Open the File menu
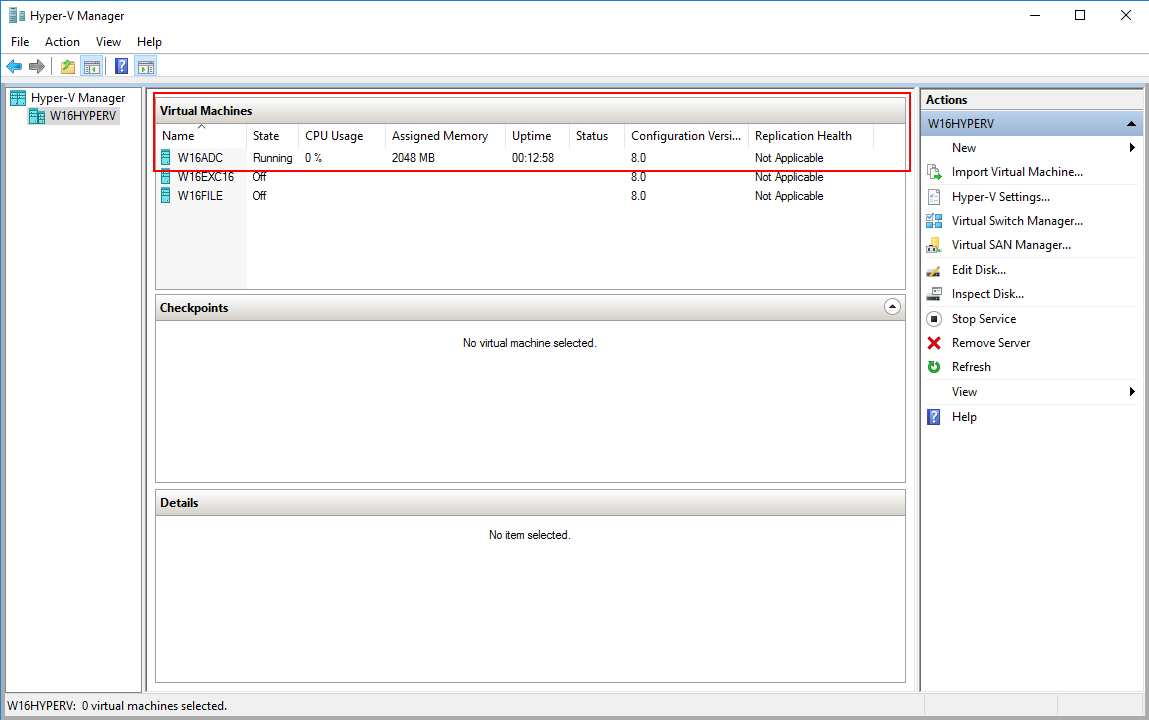 tap(21, 42)
